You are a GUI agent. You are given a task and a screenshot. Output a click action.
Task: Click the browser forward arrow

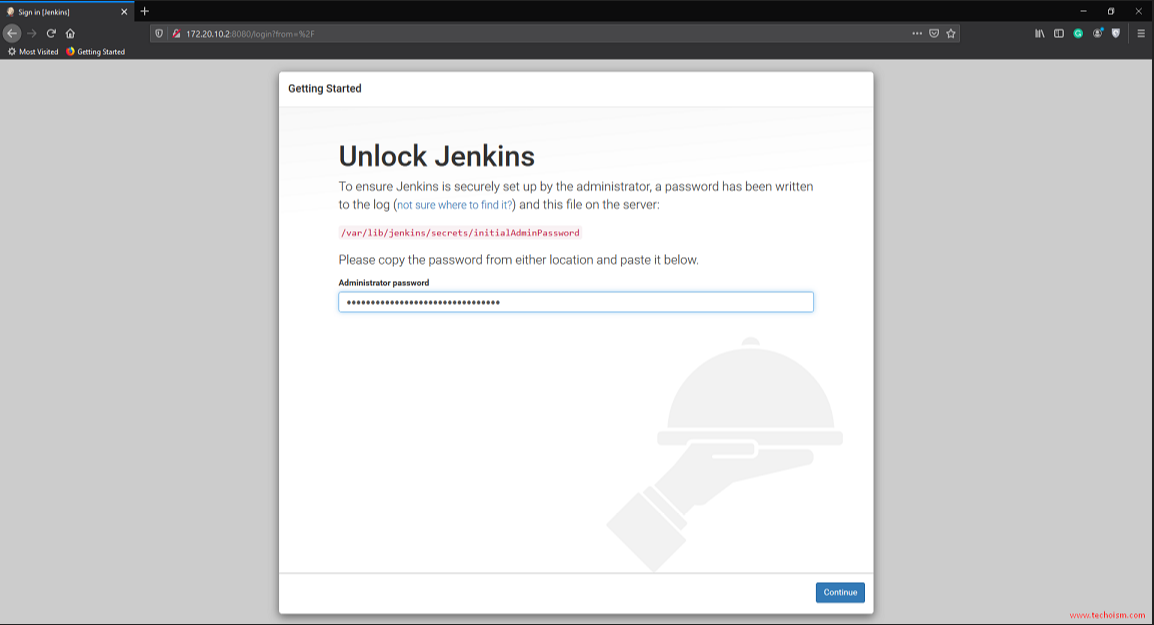click(x=32, y=33)
